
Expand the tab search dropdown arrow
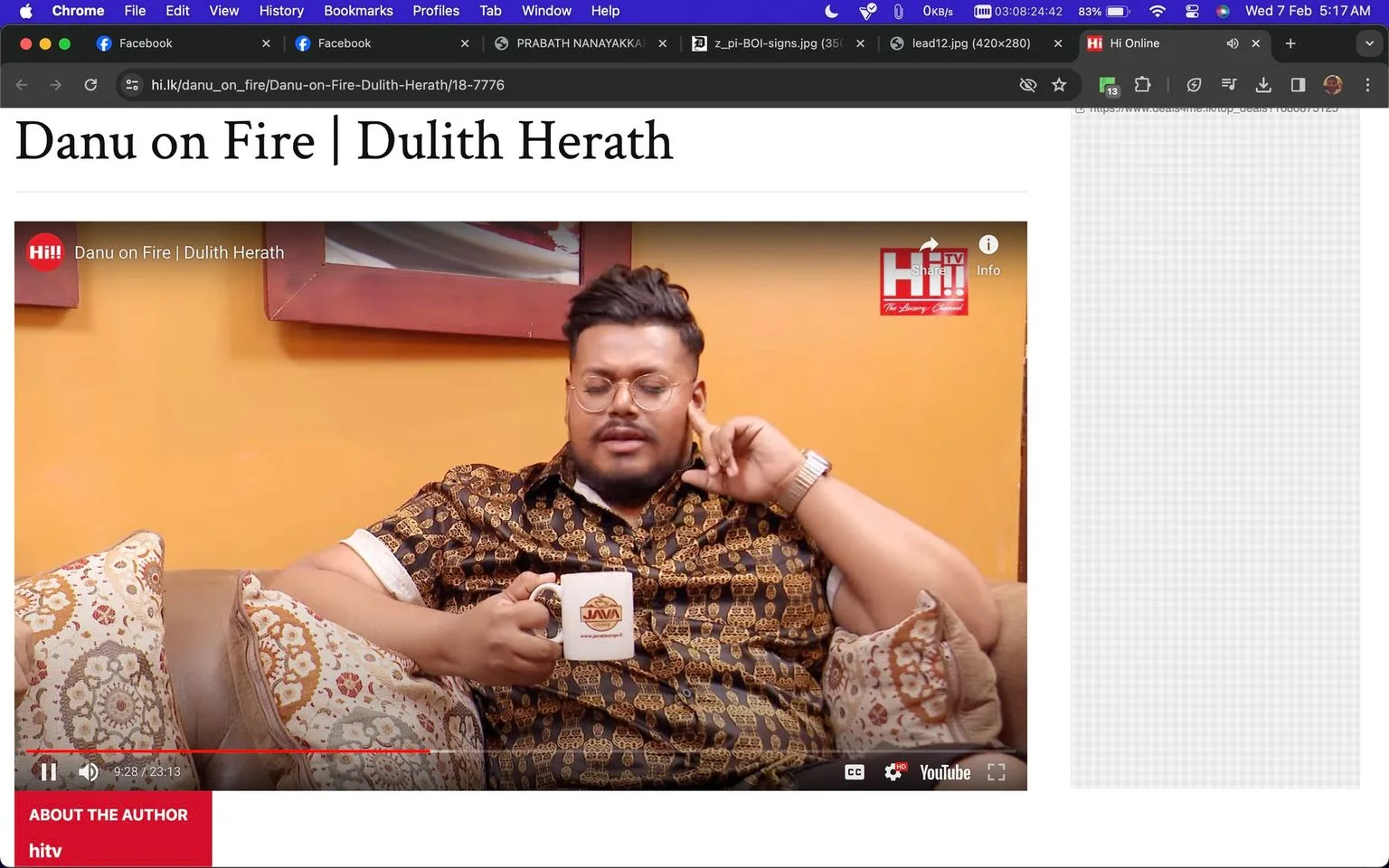click(x=1369, y=43)
